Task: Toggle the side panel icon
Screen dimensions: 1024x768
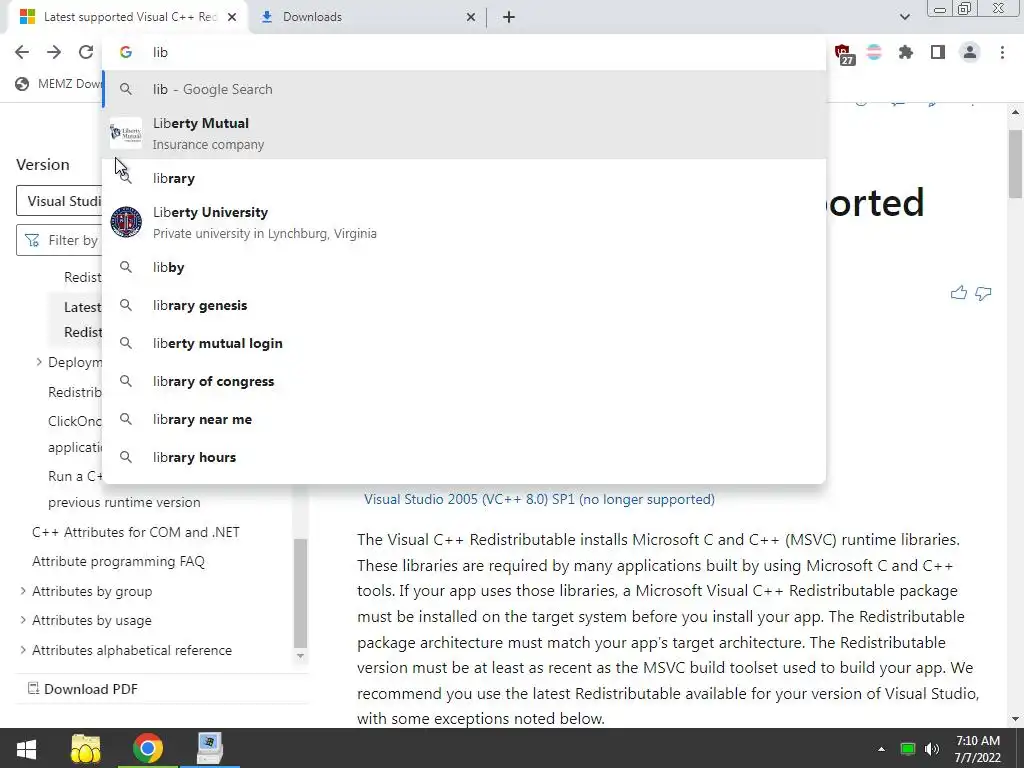Action: click(938, 52)
